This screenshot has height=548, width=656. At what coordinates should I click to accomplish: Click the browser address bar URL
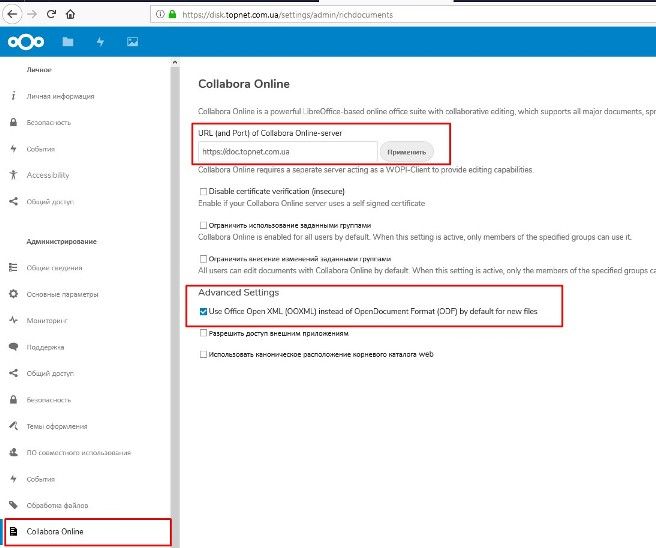pyautogui.click(x=287, y=15)
